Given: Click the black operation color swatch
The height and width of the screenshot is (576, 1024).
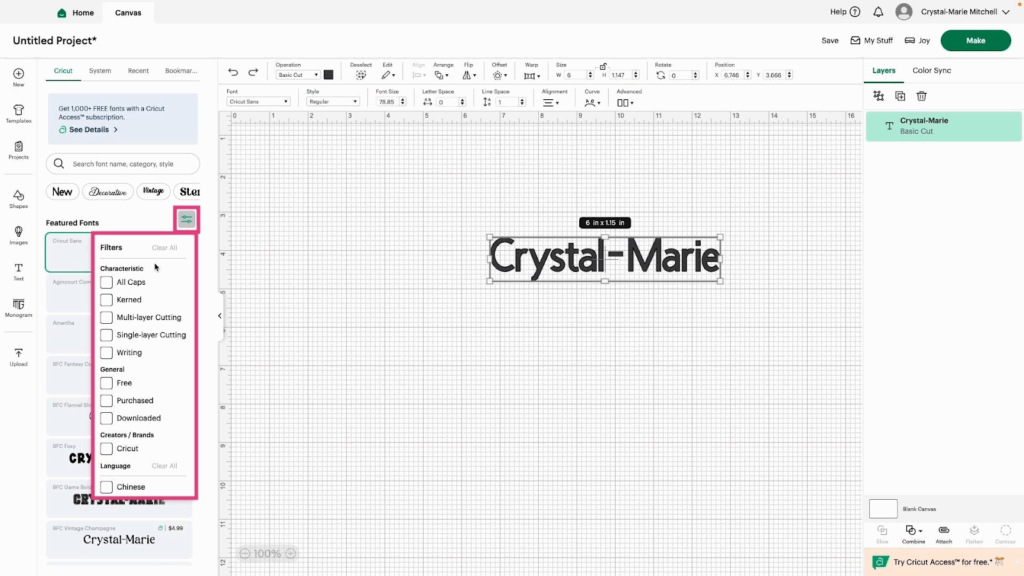Looking at the screenshot, I should point(328,75).
